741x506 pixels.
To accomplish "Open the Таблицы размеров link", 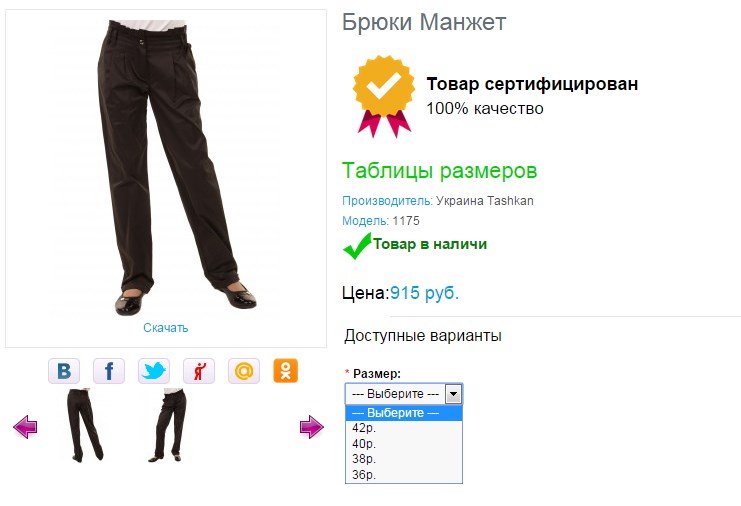I will 439,171.
